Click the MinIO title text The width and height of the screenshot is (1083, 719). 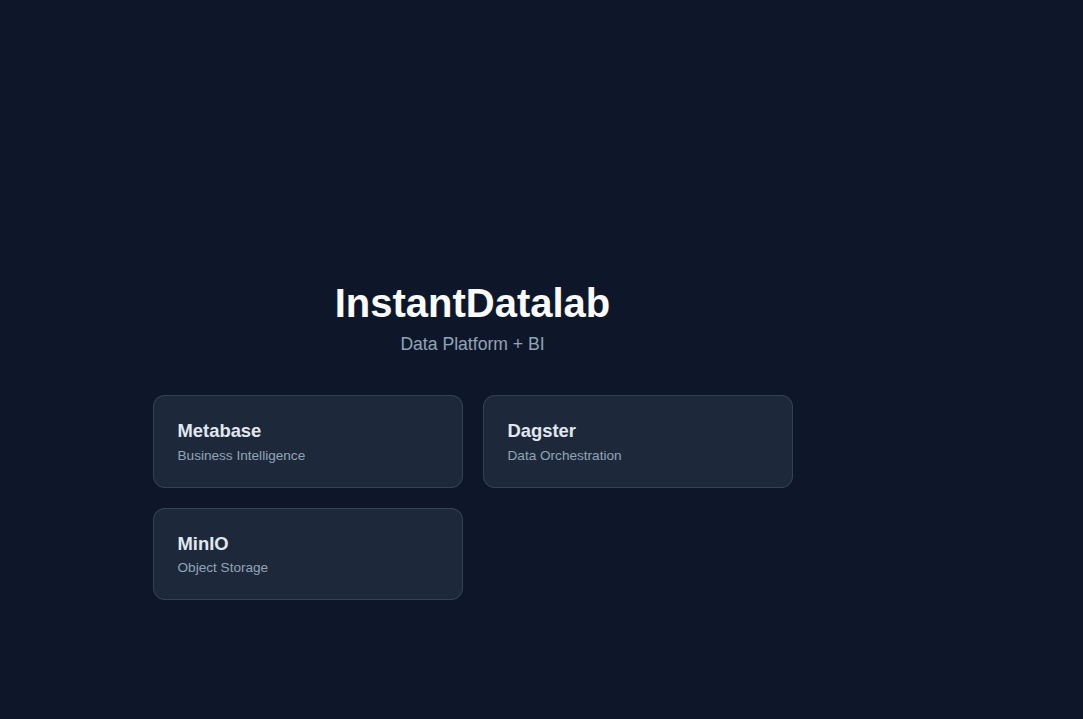pyautogui.click(x=203, y=544)
